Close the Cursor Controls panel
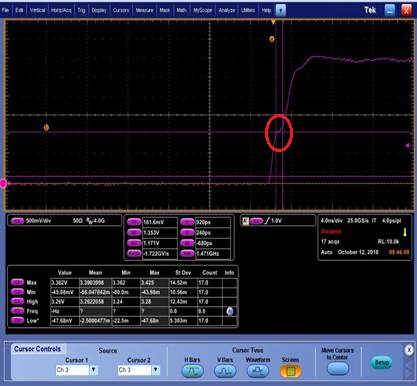The image size is (417, 386). pyautogui.click(x=409, y=350)
